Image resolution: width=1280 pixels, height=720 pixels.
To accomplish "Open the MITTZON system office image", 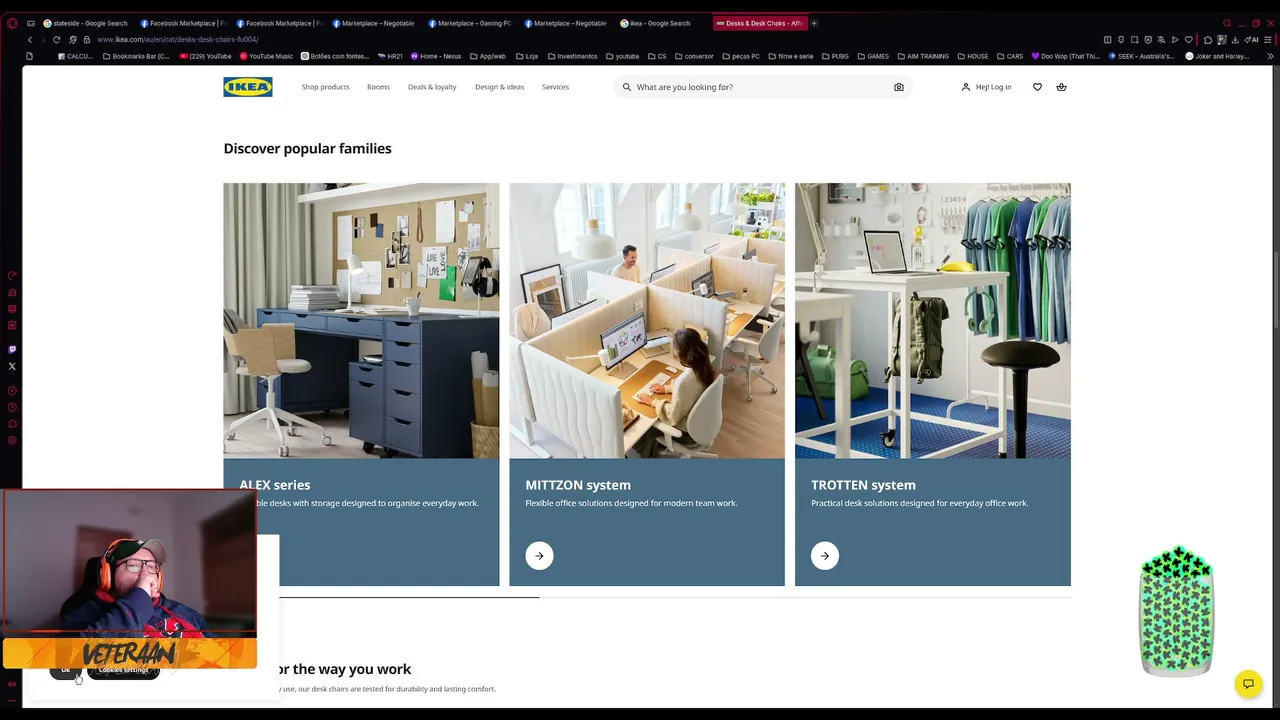I will pos(647,320).
